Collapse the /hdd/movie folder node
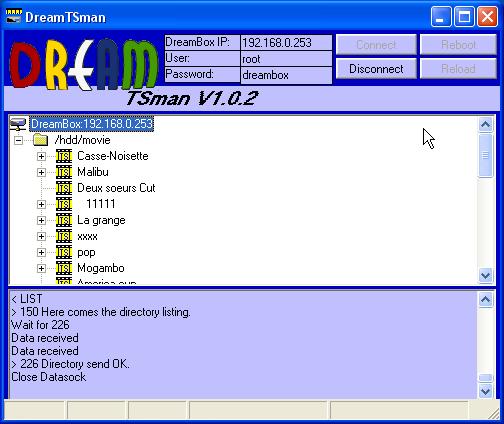 point(19,140)
